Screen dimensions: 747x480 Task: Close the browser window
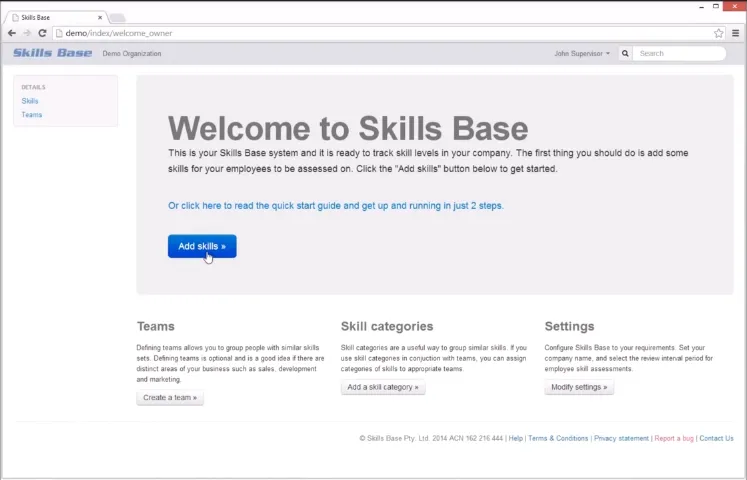[x=734, y=6]
